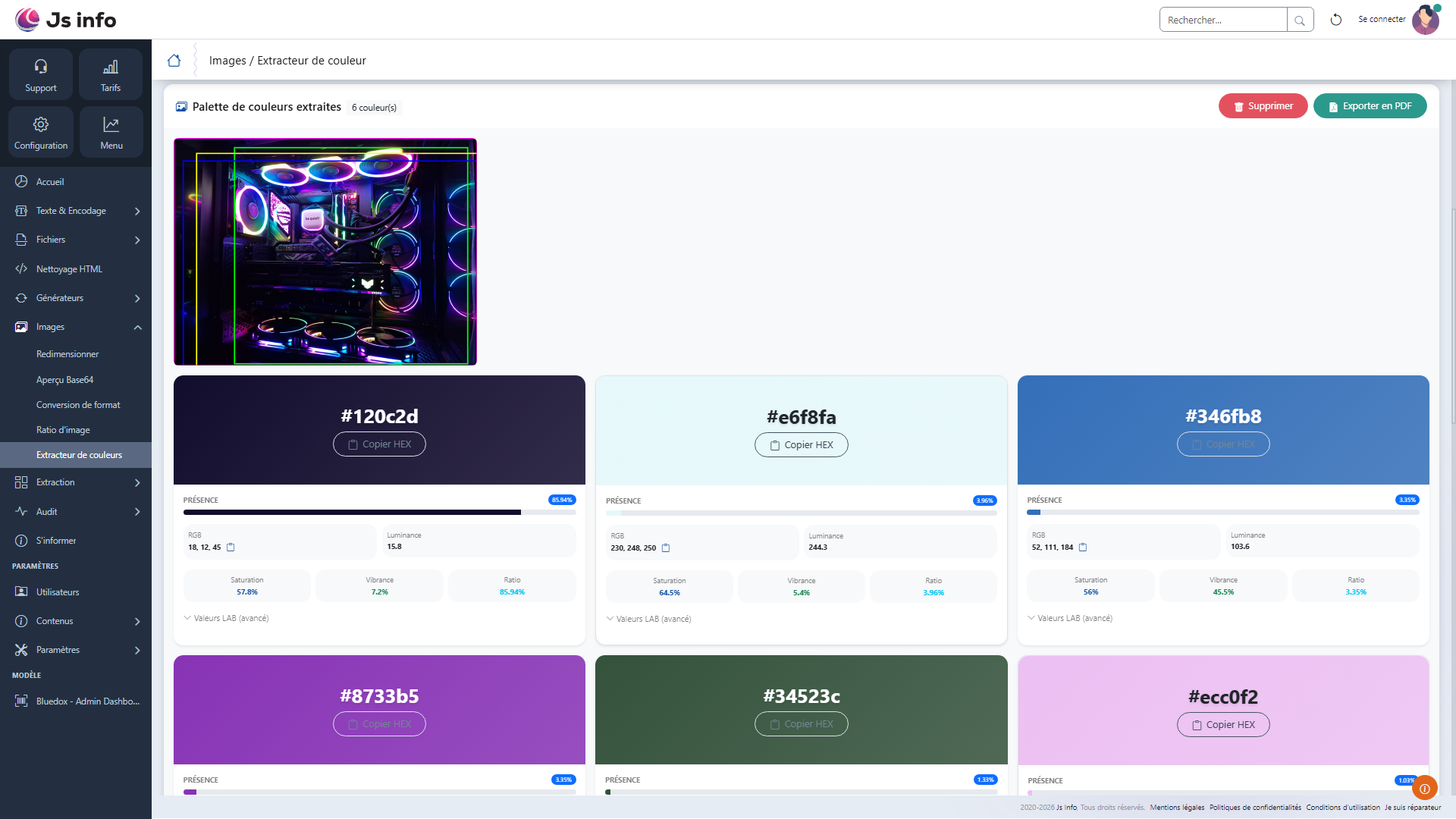Copy HEX for color #346fb8
1456x819 pixels.
pos(1223,444)
